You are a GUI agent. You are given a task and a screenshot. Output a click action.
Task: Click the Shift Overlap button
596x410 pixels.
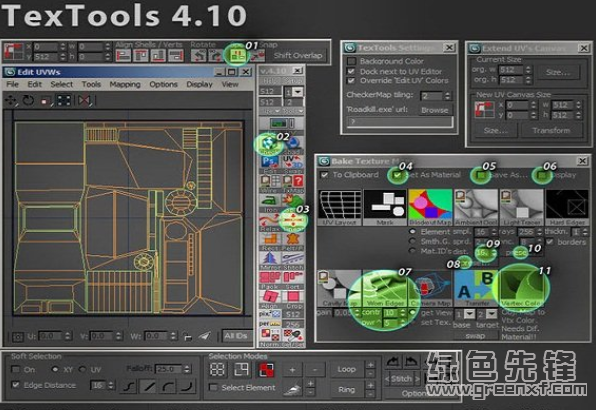pos(298,56)
